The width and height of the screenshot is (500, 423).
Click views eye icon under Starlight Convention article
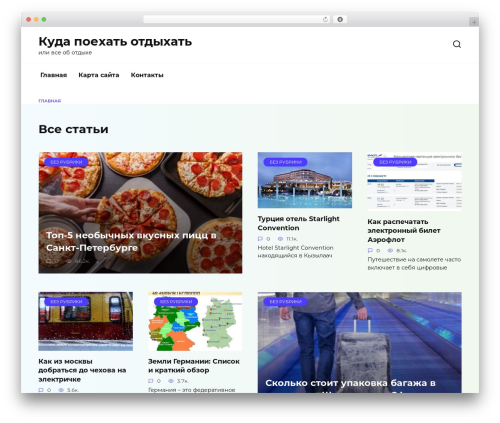click(280, 239)
